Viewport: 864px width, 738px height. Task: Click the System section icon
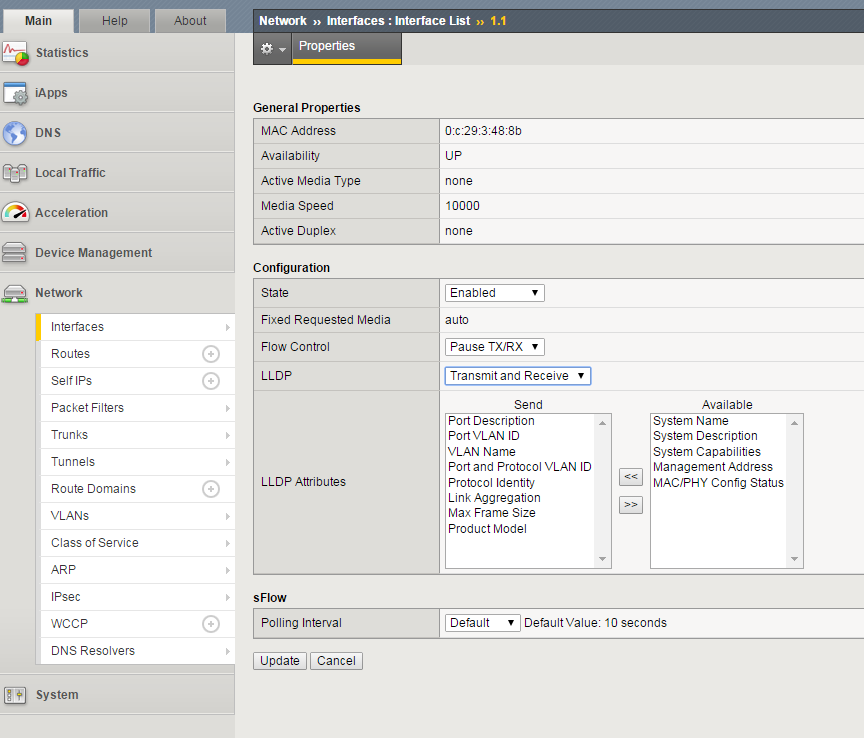[15, 695]
